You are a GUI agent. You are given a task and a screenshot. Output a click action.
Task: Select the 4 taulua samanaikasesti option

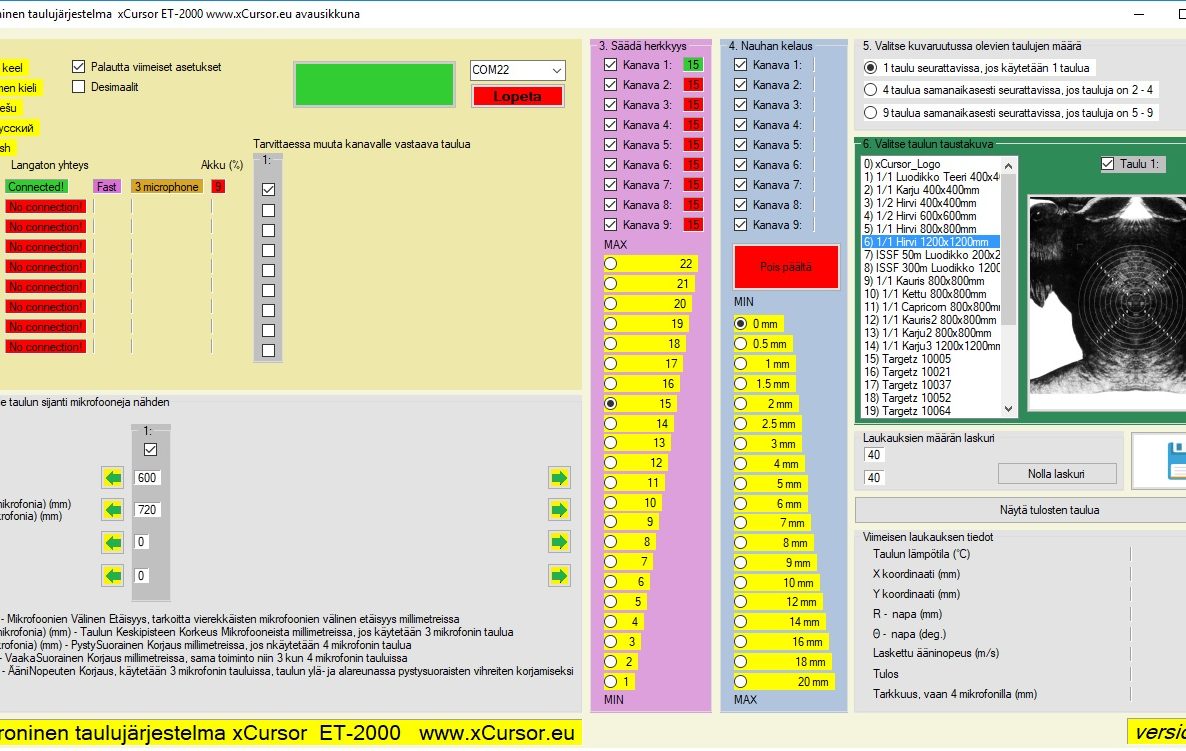[870, 90]
